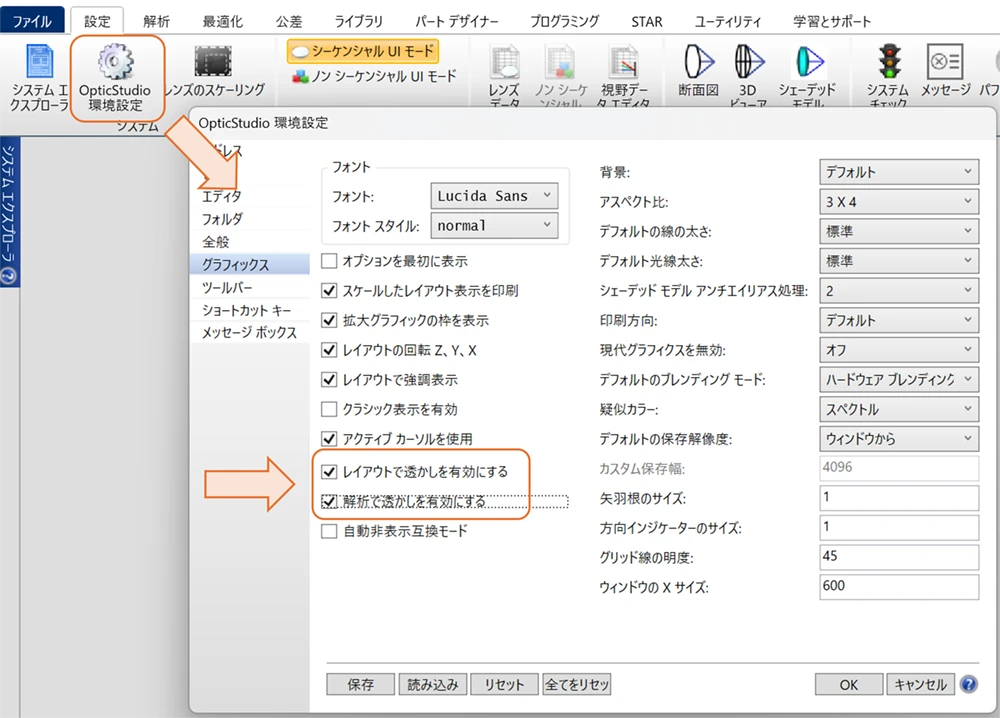Open the 現代グラフィクスを無効 dropdown
Viewport: 1000px width, 718px height.
899,349
